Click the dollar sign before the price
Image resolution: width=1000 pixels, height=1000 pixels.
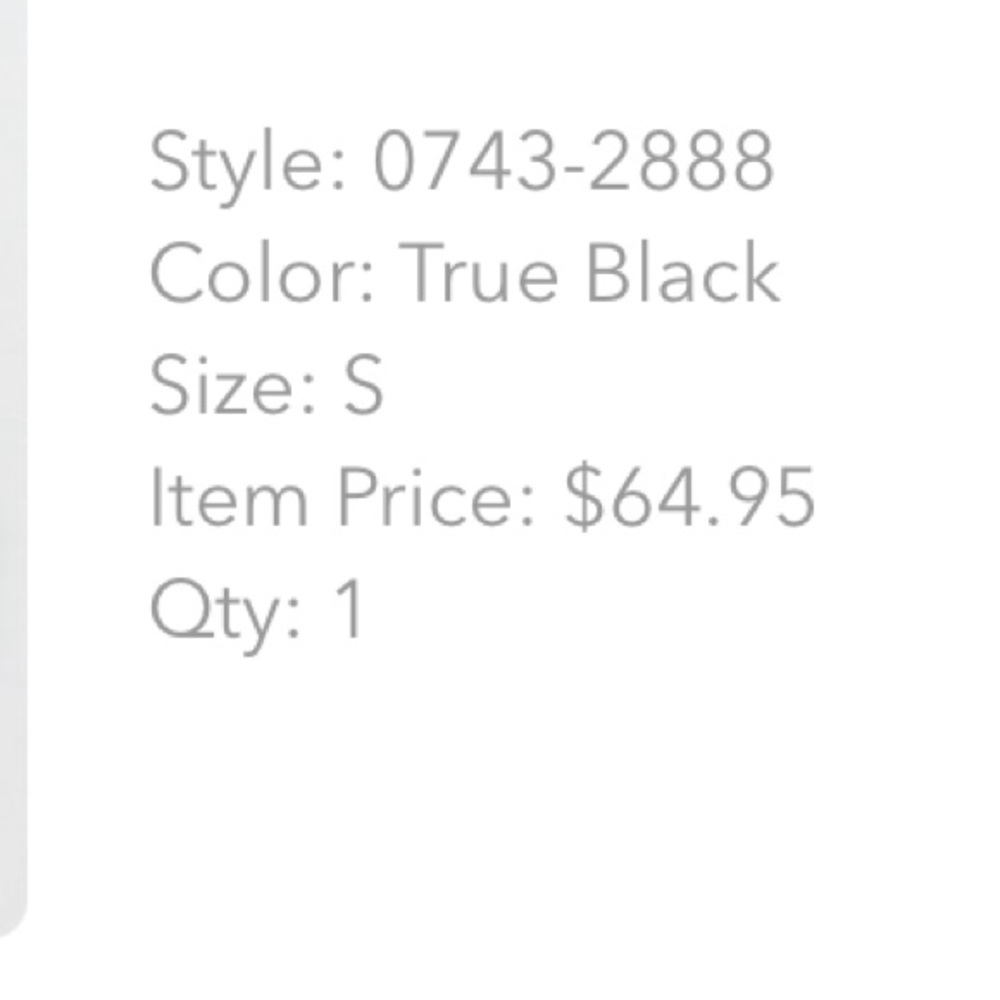coord(580,498)
